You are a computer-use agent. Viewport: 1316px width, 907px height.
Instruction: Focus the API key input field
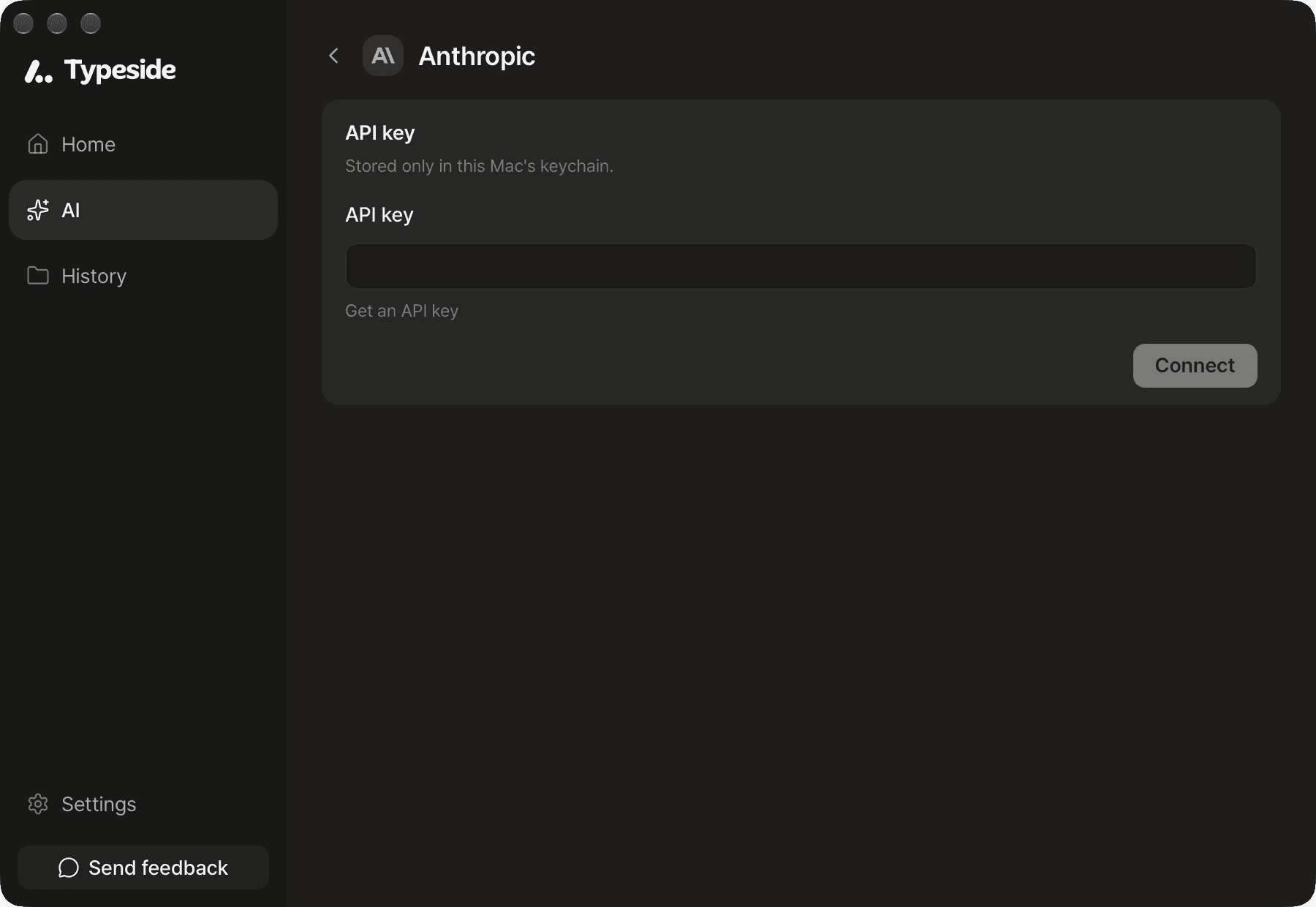(801, 266)
